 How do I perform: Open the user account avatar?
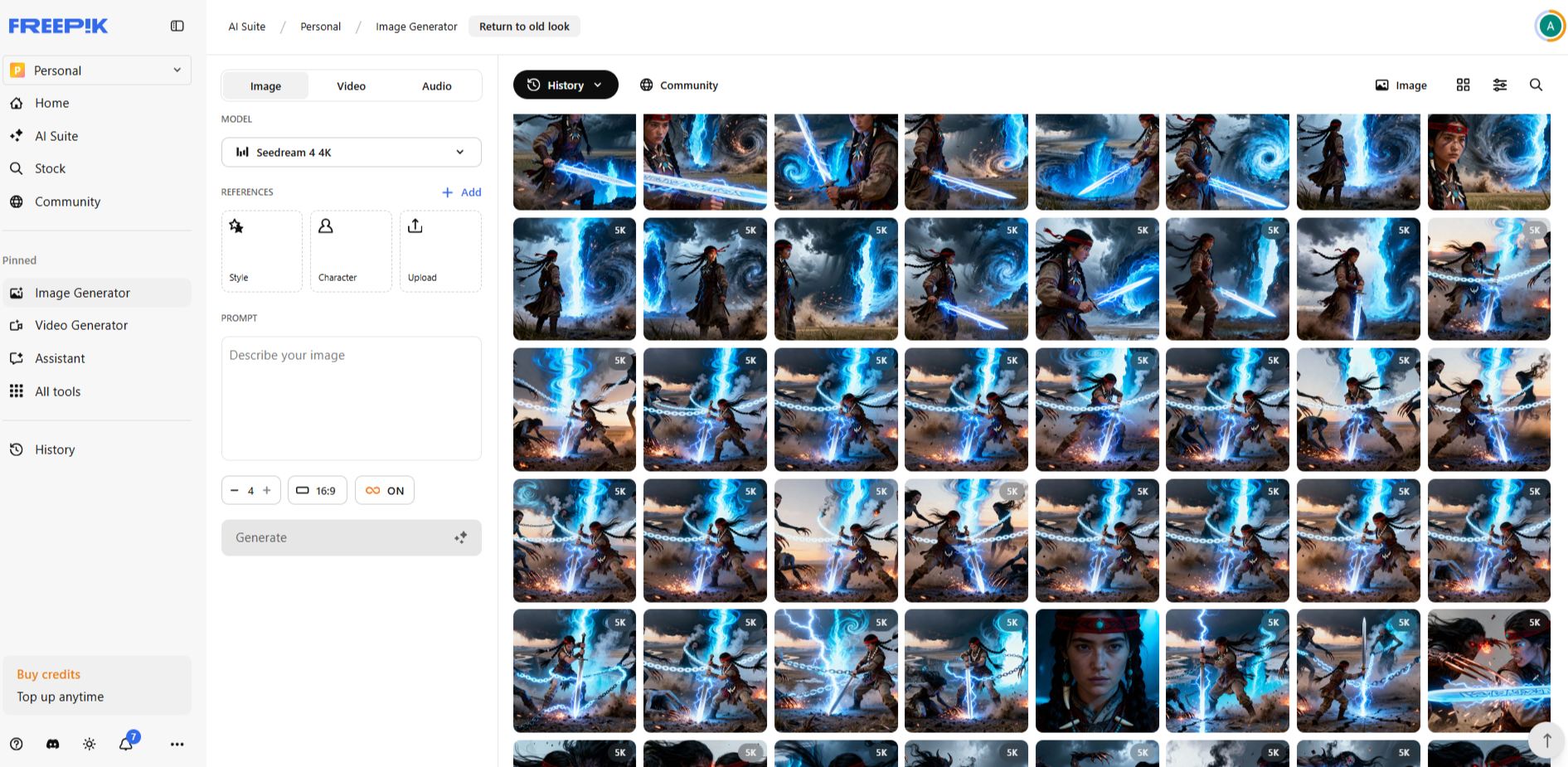[x=1550, y=26]
